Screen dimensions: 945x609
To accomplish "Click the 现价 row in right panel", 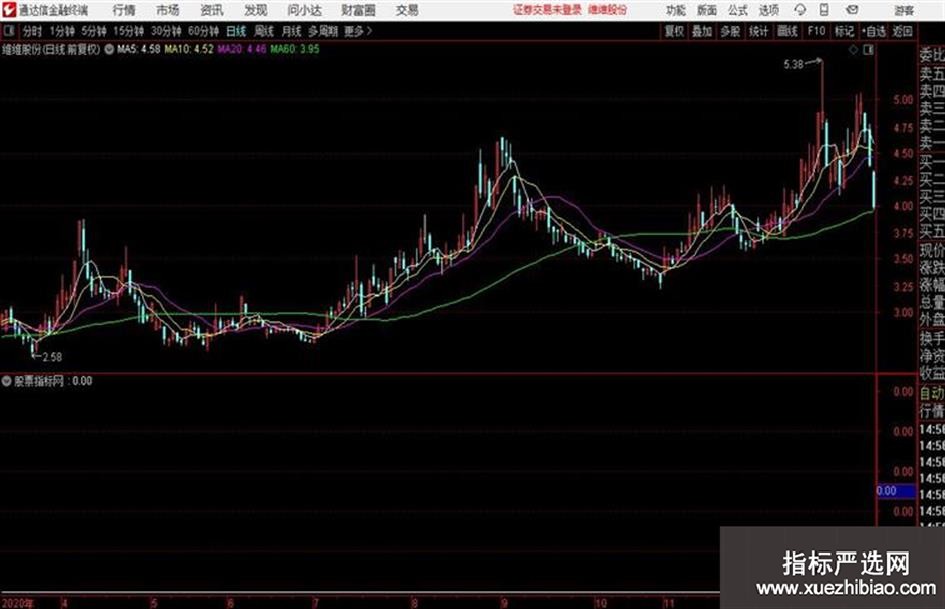I will (932, 250).
